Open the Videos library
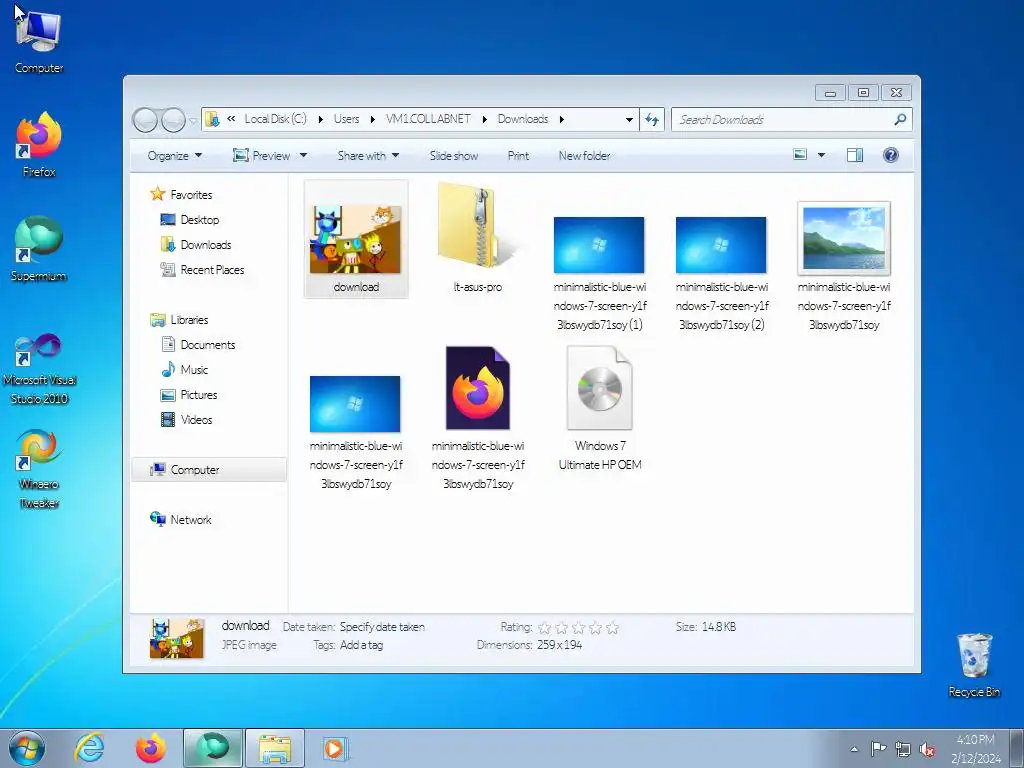Image resolution: width=1024 pixels, height=768 pixels. [187, 420]
